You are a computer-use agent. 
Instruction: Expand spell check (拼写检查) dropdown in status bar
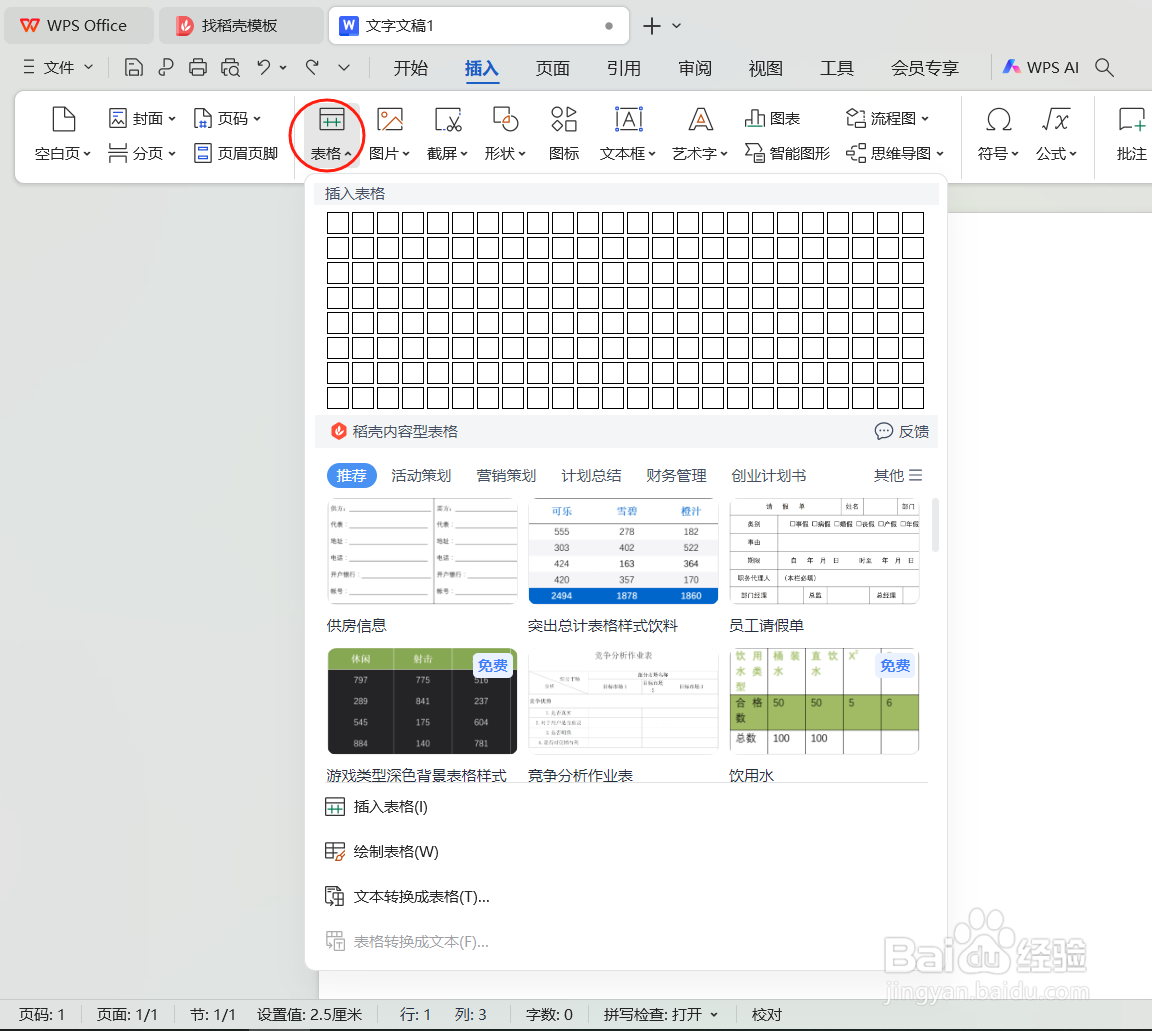pos(714,1015)
